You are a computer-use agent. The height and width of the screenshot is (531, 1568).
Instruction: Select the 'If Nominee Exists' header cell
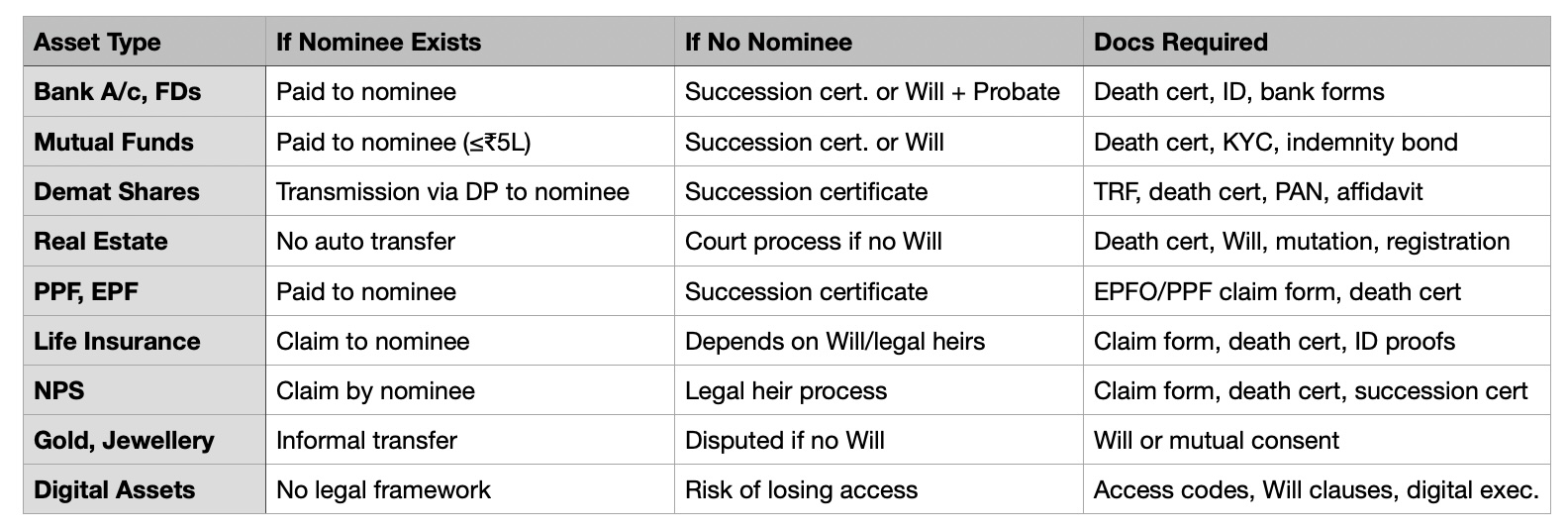click(x=470, y=42)
